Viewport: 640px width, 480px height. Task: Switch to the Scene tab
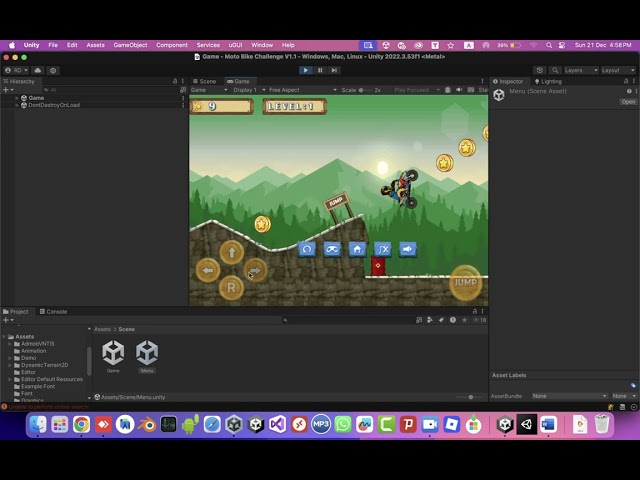[204, 81]
